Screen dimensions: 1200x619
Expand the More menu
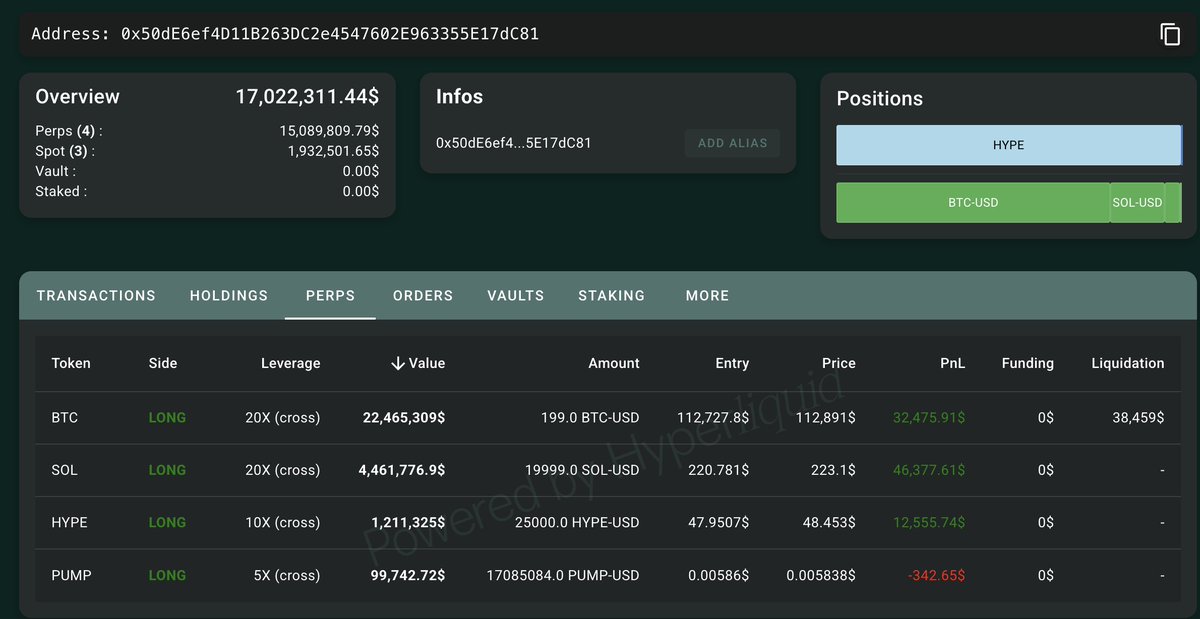(x=707, y=296)
